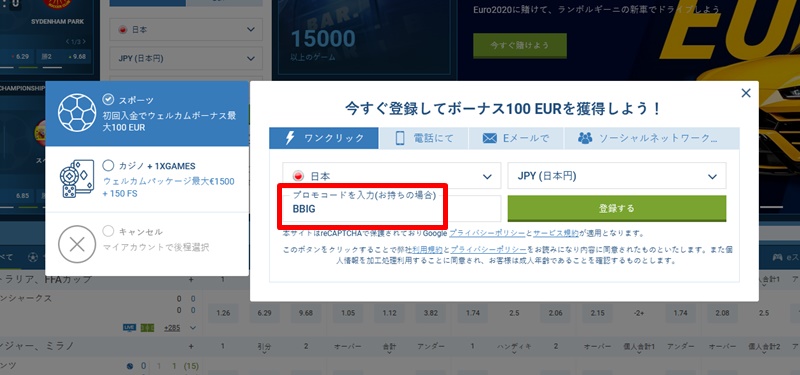
Task: Select the 3.82 odds cell
Action: click(x=431, y=313)
